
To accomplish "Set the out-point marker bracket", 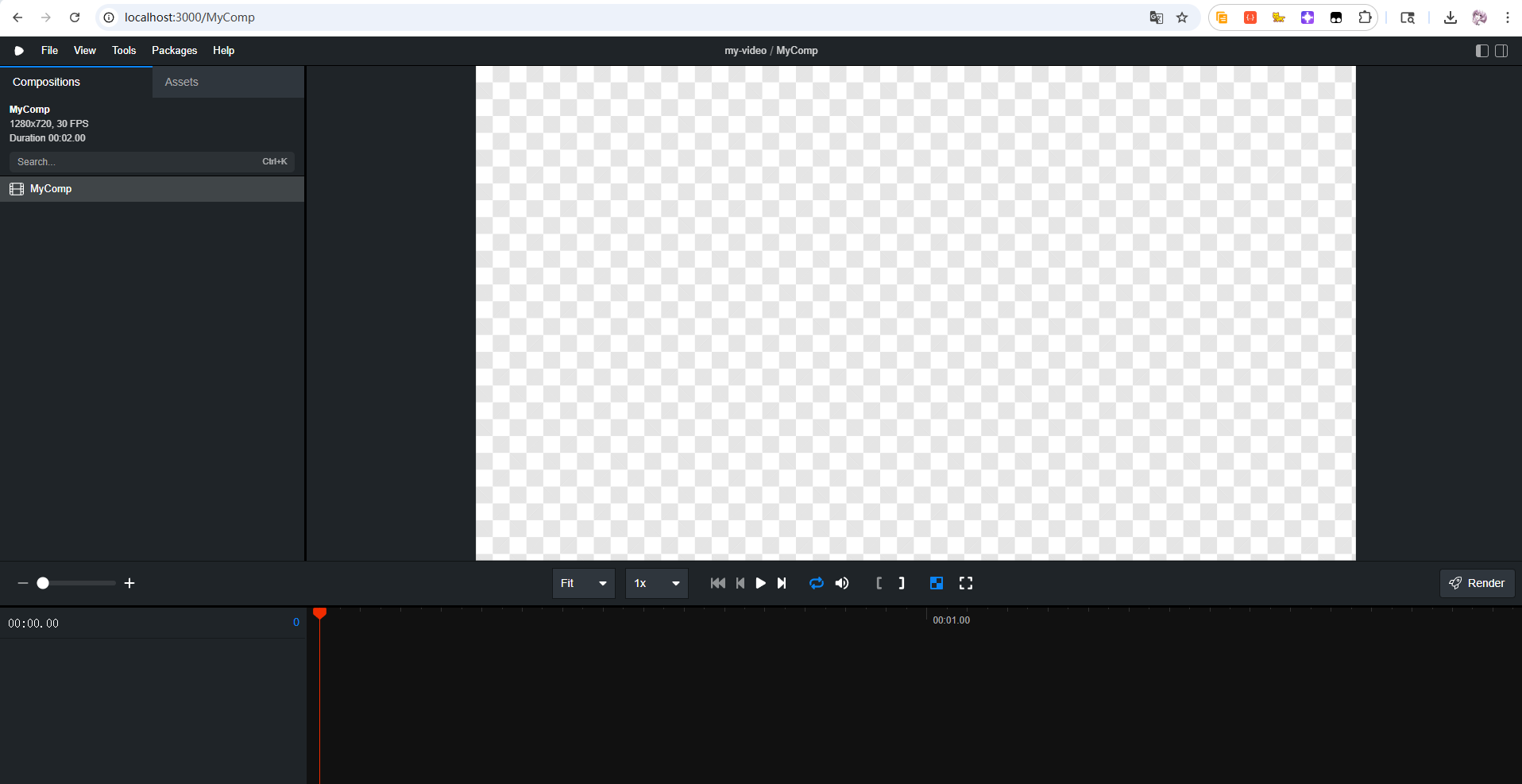I will [x=902, y=583].
